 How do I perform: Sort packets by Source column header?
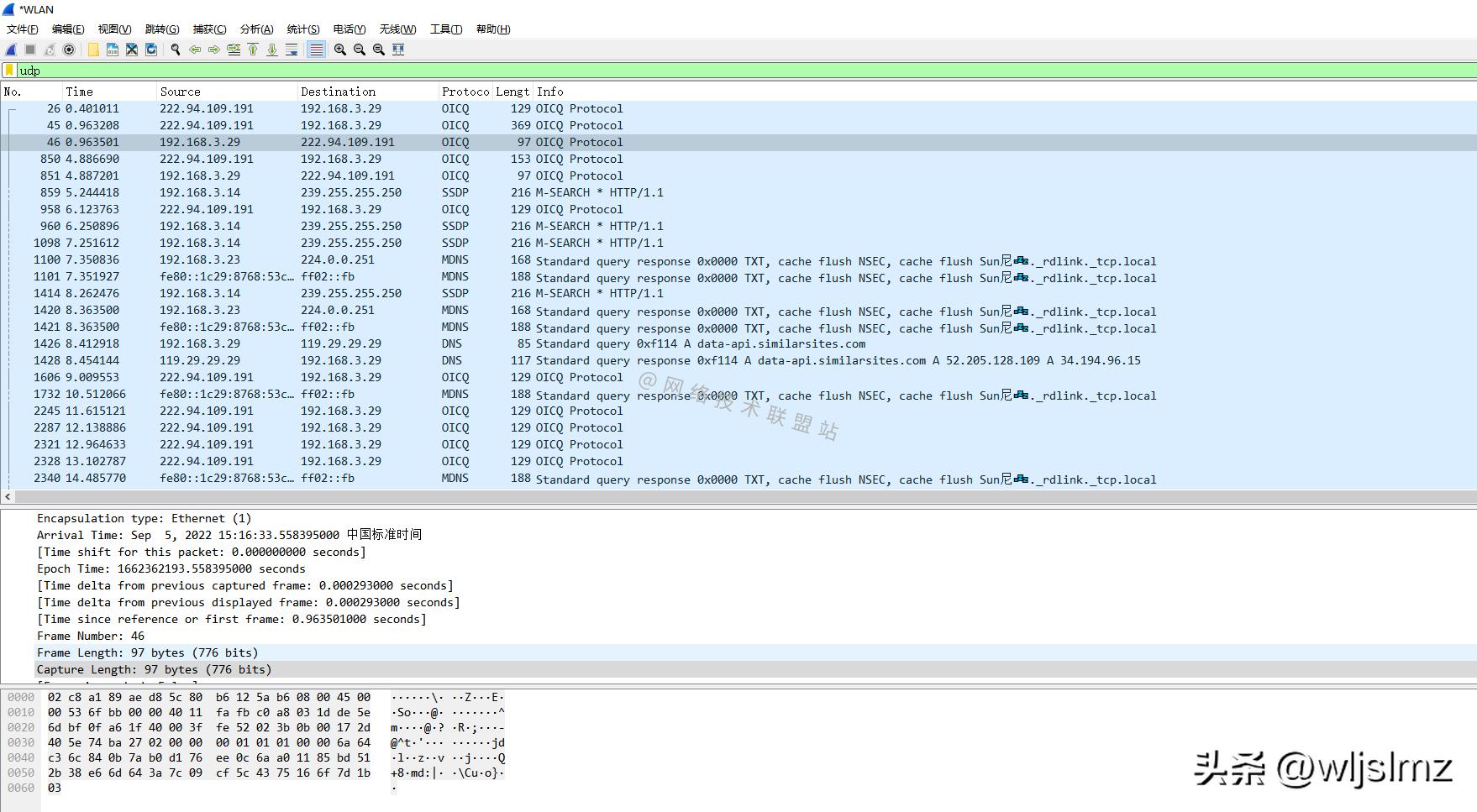point(180,92)
